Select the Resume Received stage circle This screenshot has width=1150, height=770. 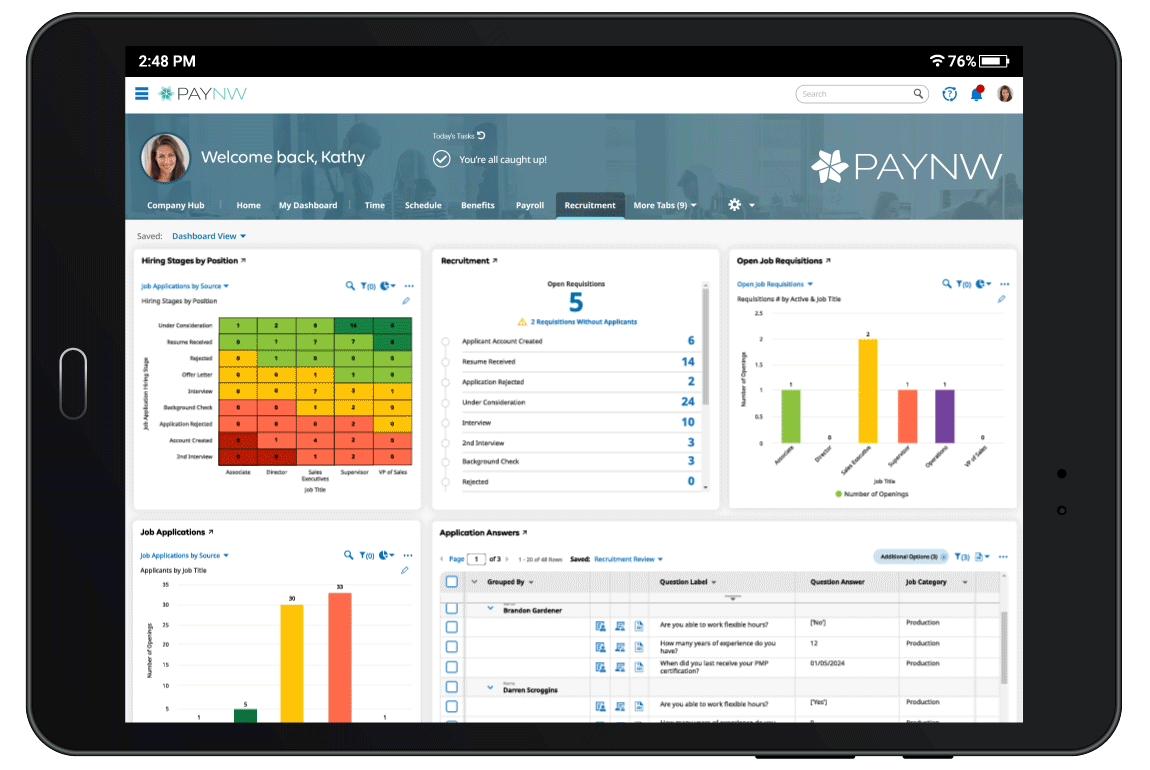445,362
